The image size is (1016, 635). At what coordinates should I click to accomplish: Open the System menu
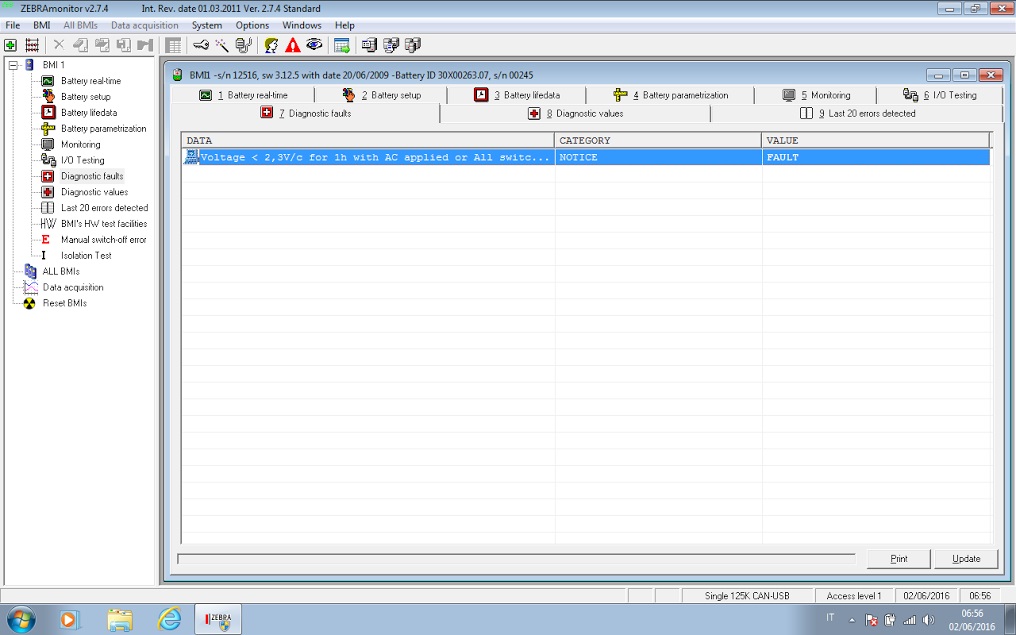coord(207,25)
